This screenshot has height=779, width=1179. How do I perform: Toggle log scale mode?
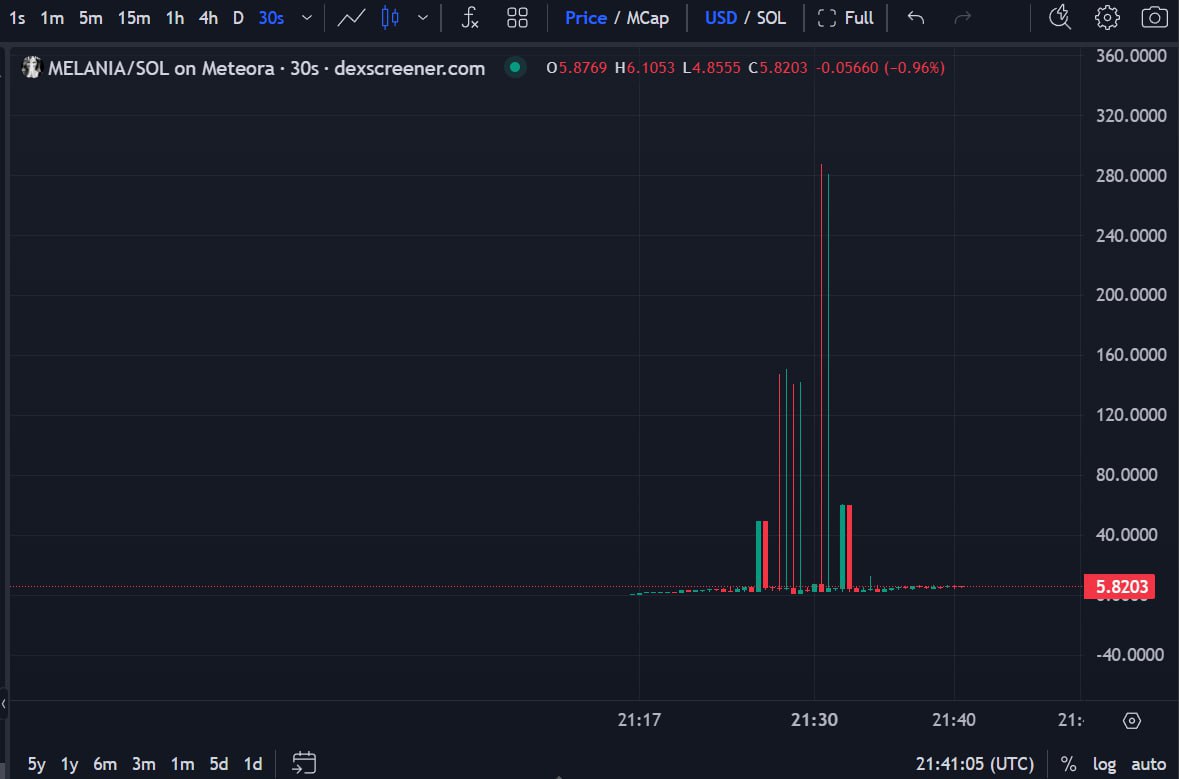1104,764
